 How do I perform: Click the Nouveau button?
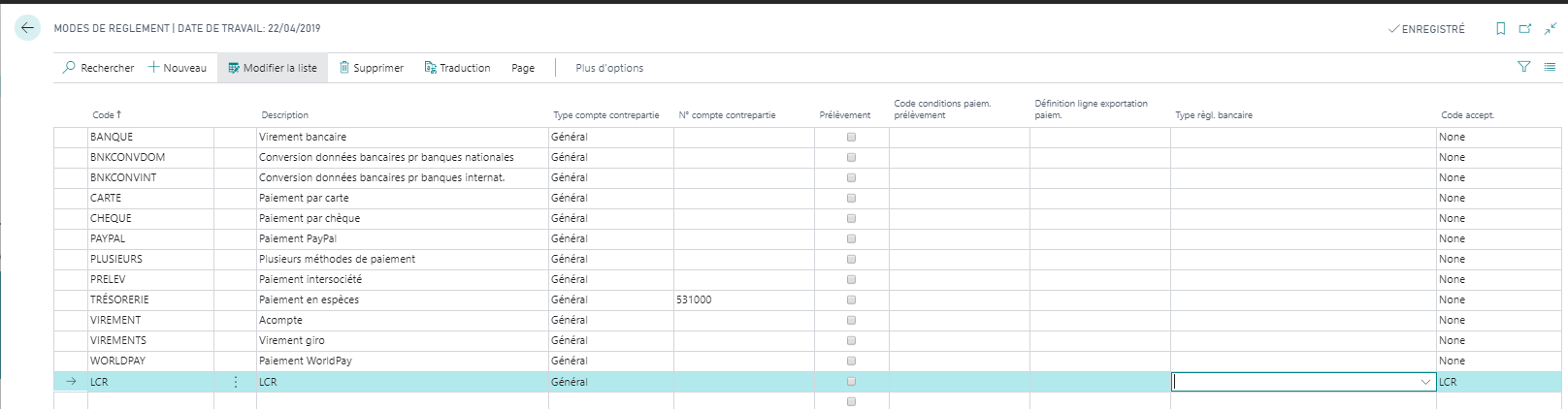[x=178, y=68]
